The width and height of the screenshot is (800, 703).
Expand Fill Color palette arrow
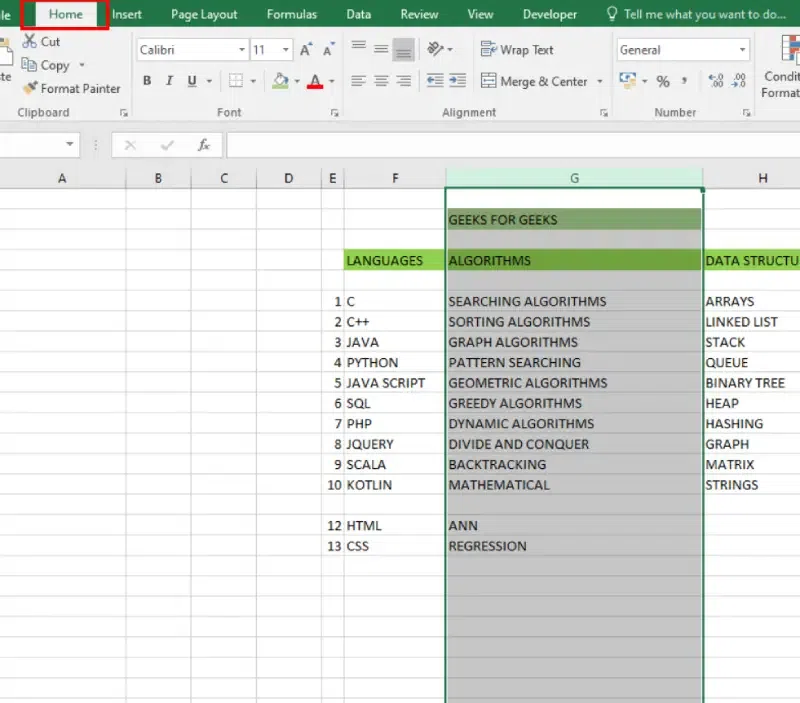pyautogui.click(x=297, y=81)
